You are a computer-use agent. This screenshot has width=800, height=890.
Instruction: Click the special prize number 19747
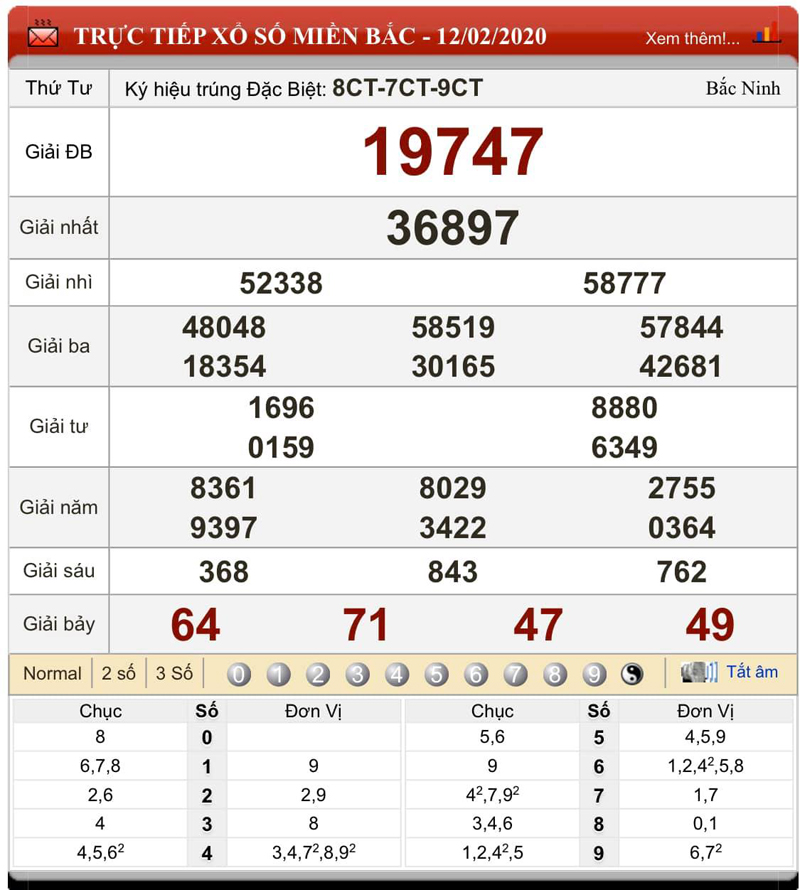pos(452,153)
